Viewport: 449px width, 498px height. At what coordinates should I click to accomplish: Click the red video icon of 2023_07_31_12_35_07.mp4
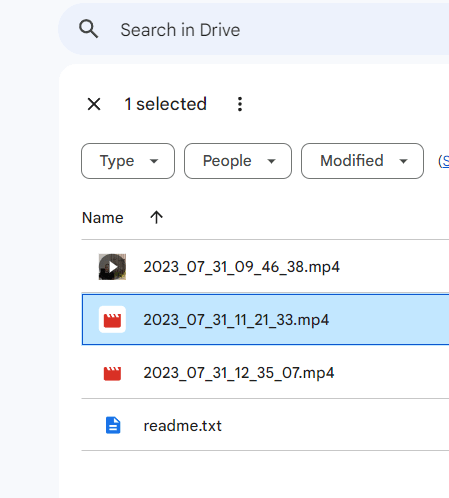(112, 373)
